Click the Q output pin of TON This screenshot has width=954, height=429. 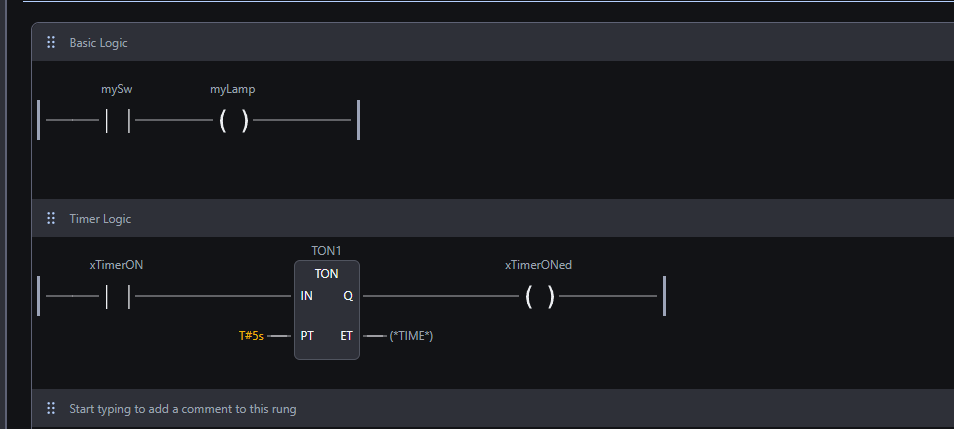click(347, 296)
